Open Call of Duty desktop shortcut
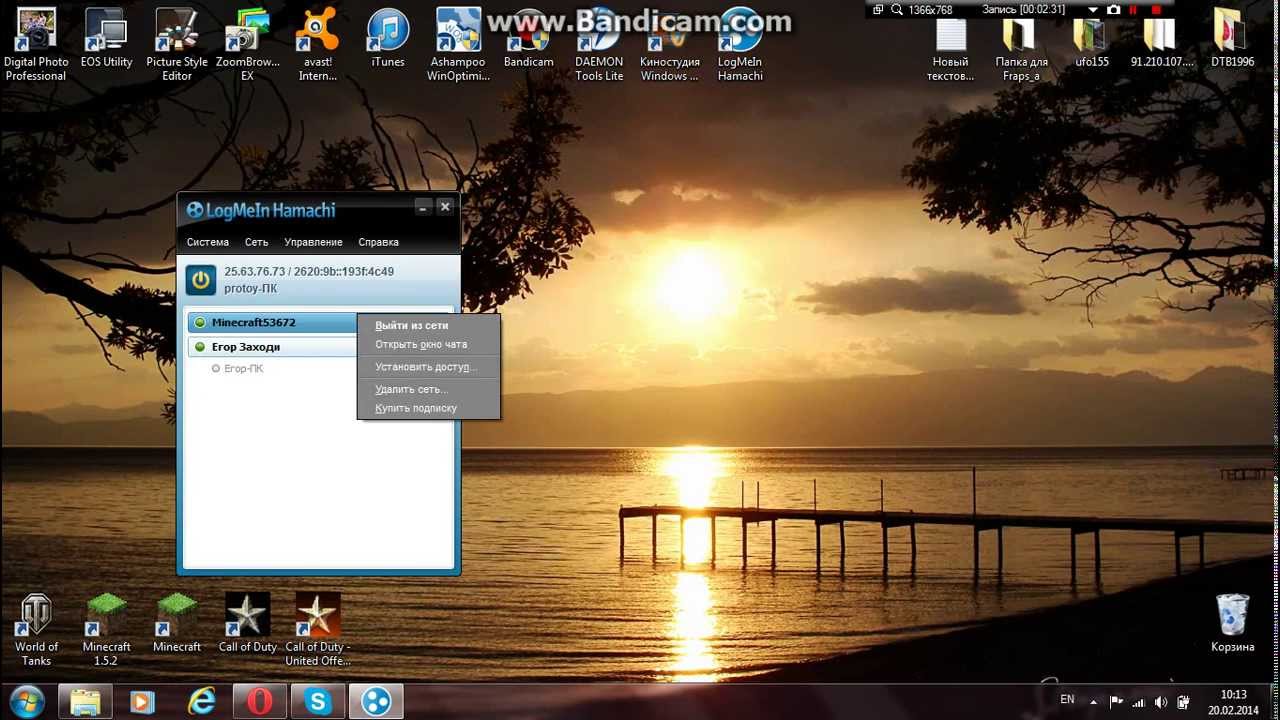 click(247, 623)
